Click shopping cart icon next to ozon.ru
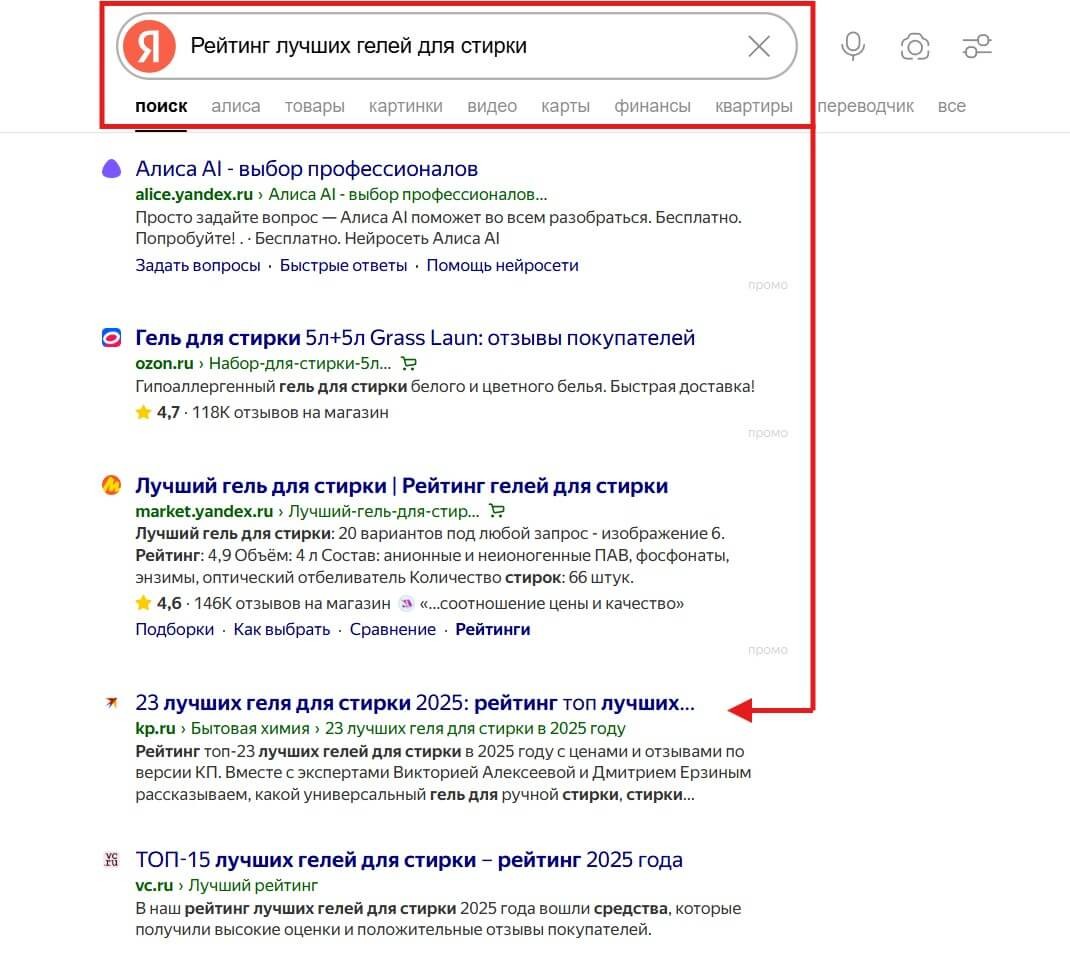 tap(408, 363)
